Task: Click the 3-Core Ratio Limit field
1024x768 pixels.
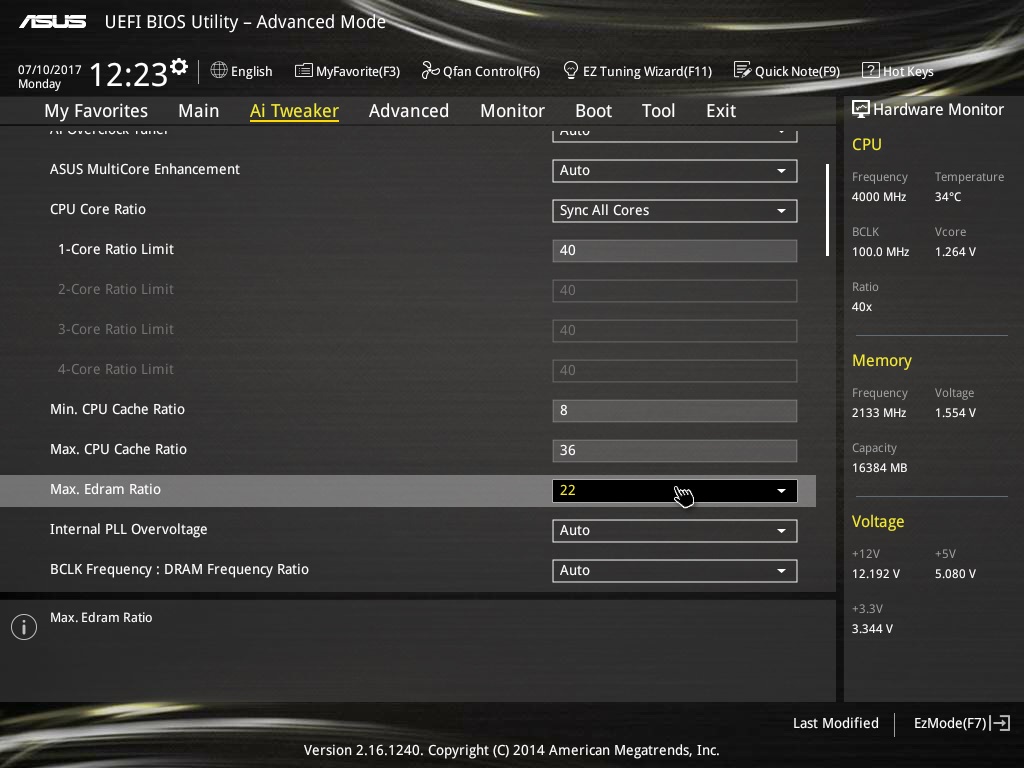Action: (675, 330)
